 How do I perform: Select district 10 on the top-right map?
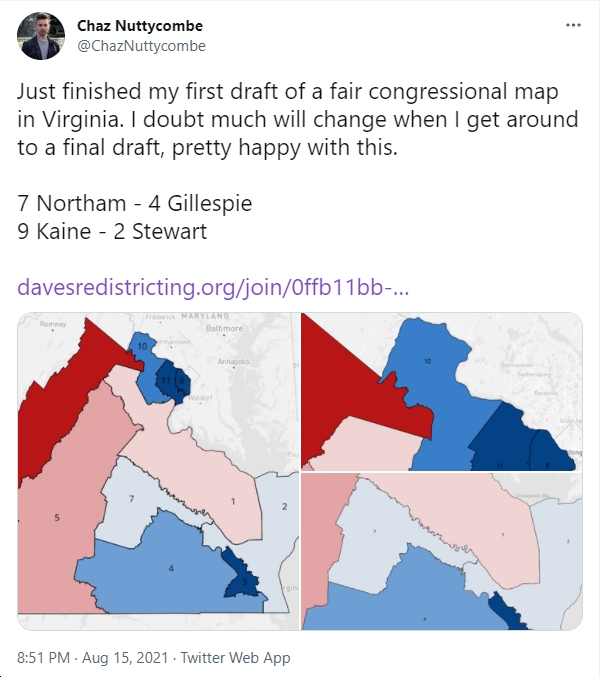point(427,361)
